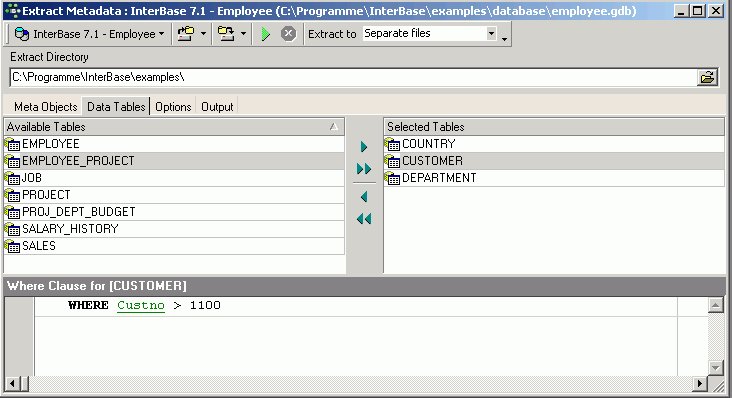
Task: Click the COUNTRY table icon
Action: point(393,144)
